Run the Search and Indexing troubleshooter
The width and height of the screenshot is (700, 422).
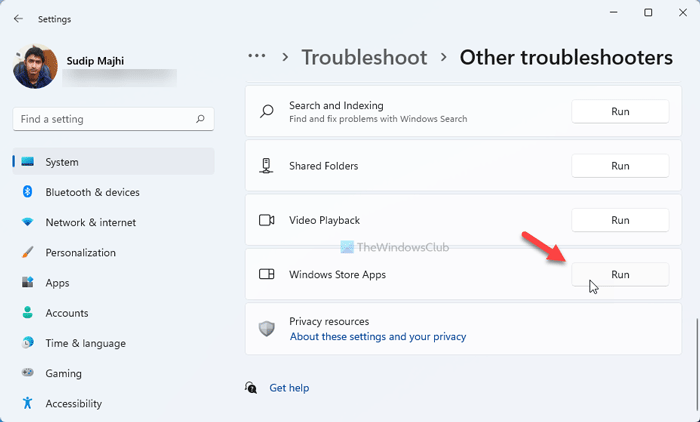click(x=620, y=112)
